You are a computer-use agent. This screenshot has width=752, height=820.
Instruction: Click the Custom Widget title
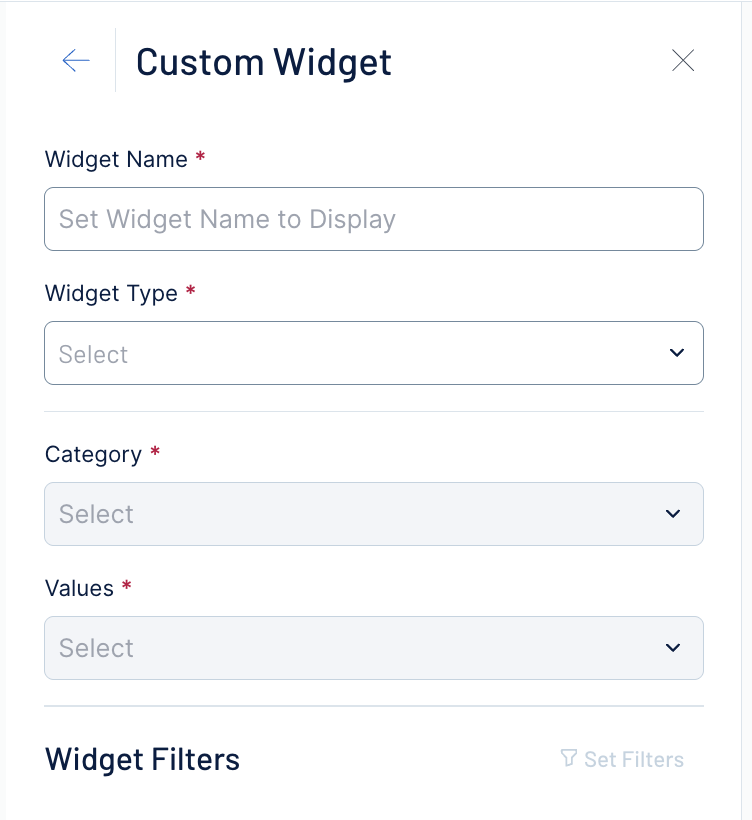(x=264, y=62)
